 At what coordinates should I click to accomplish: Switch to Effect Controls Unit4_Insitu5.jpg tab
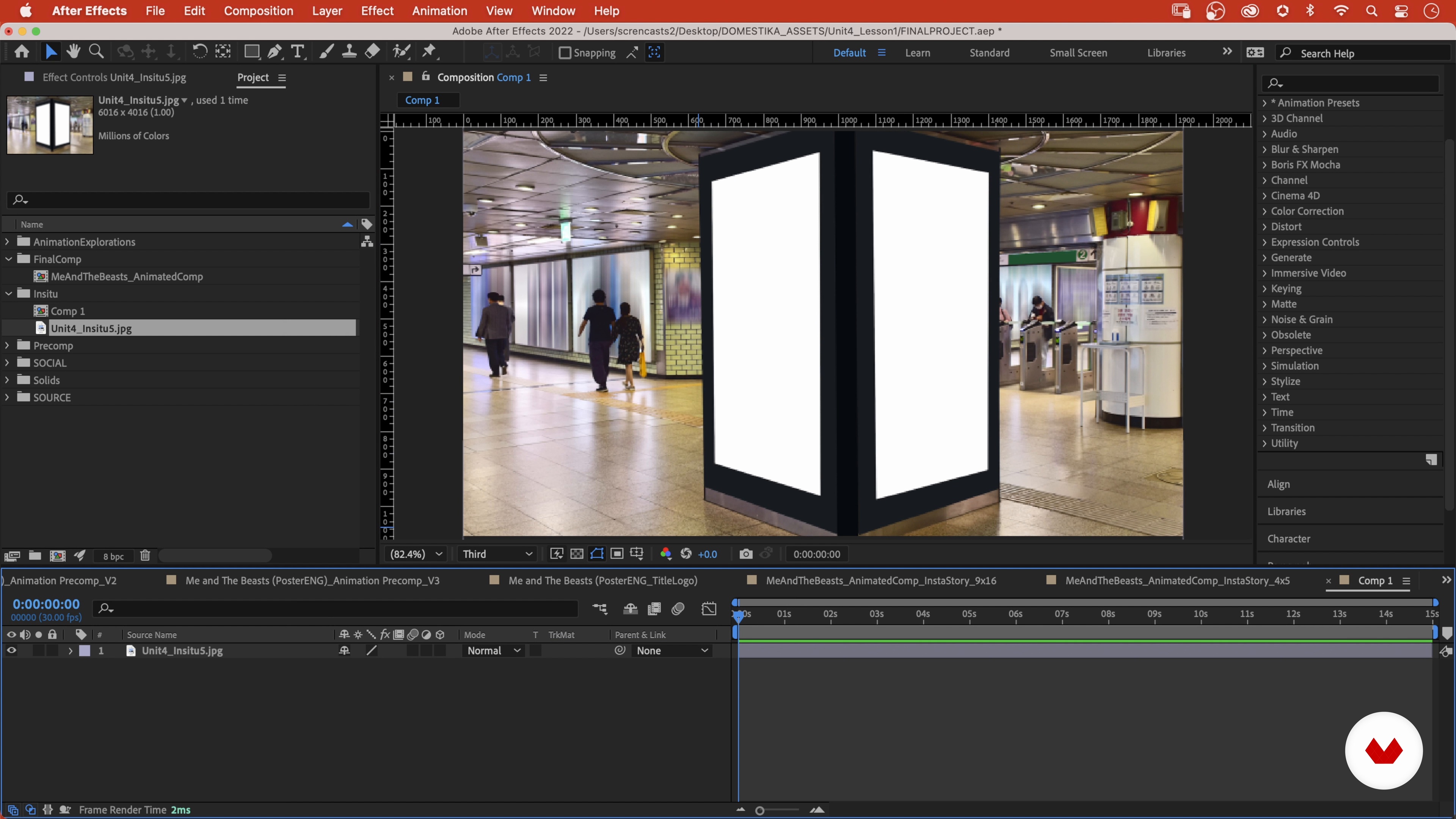pyautogui.click(x=114, y=77)
